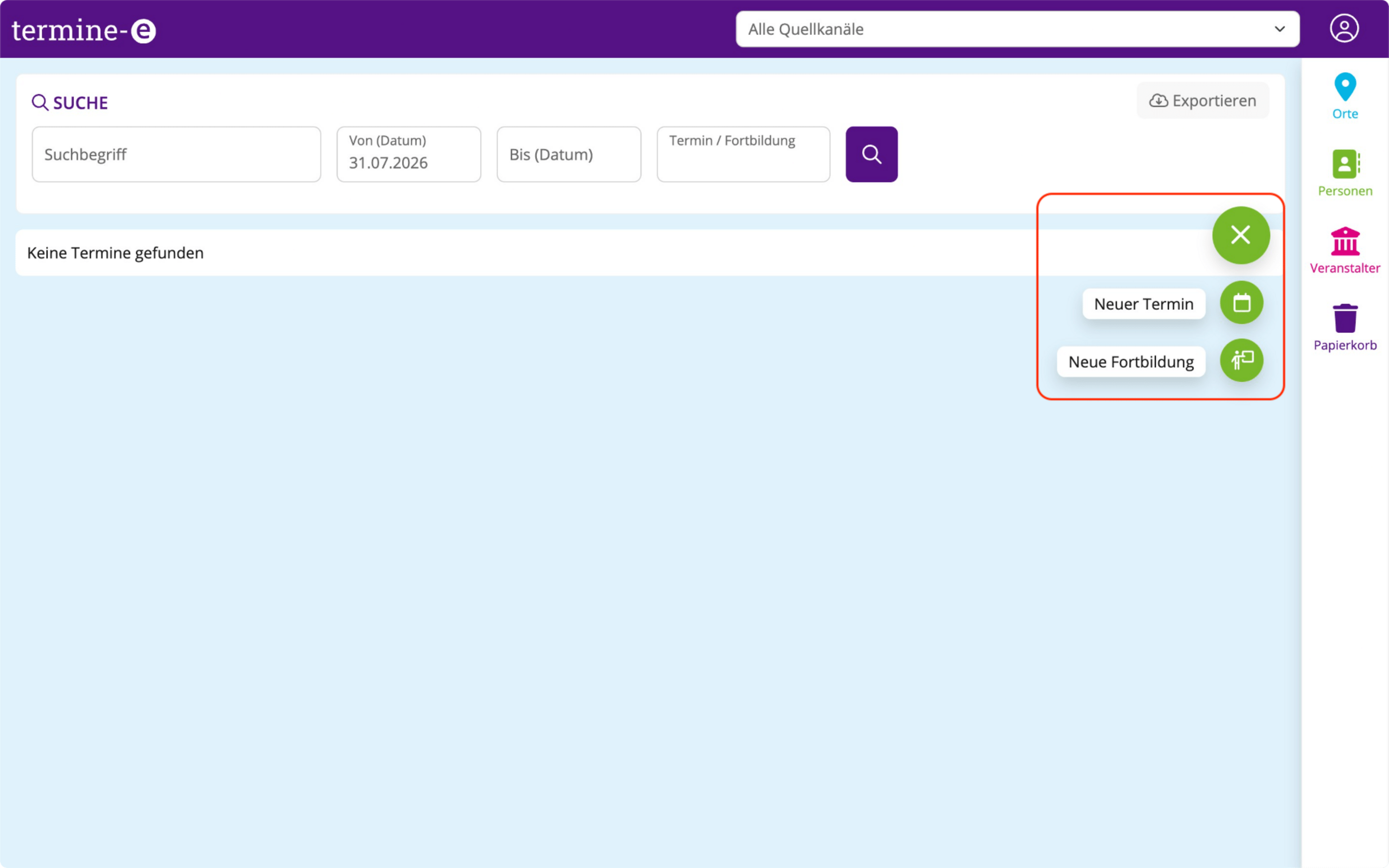The width and height of the screenshot is (1389, 868).
Task: Click the Neuer Termin label
Action: tap(1143, 304)
